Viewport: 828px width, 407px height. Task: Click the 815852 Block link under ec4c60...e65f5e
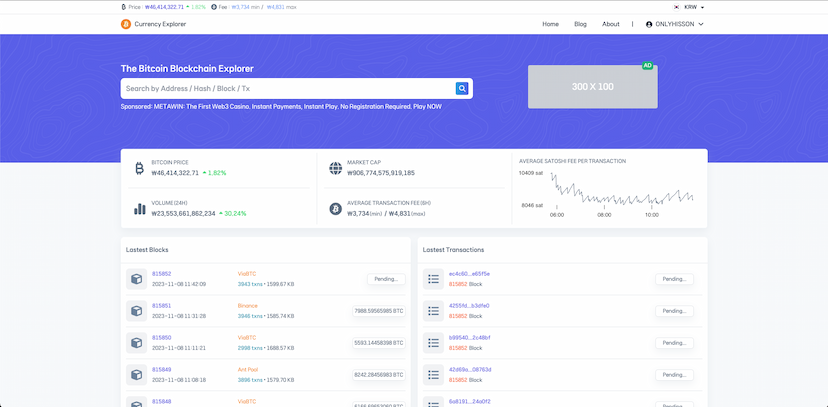pyautogui.click(x=457, y=284)
